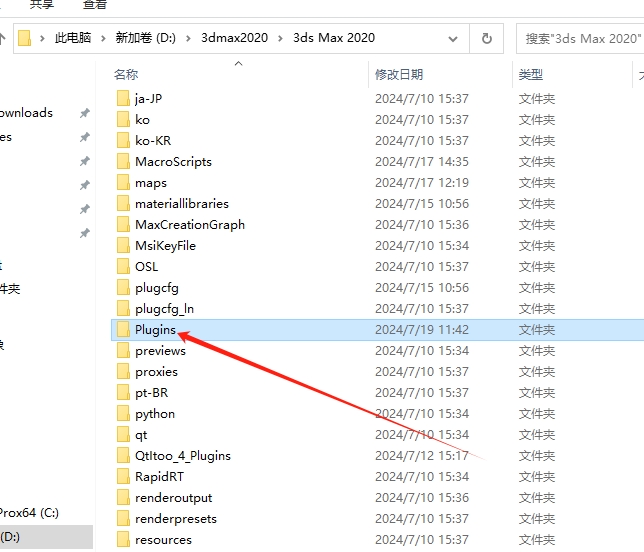
Task: Select the renderpresets folder icon
Action: point(123,519)
